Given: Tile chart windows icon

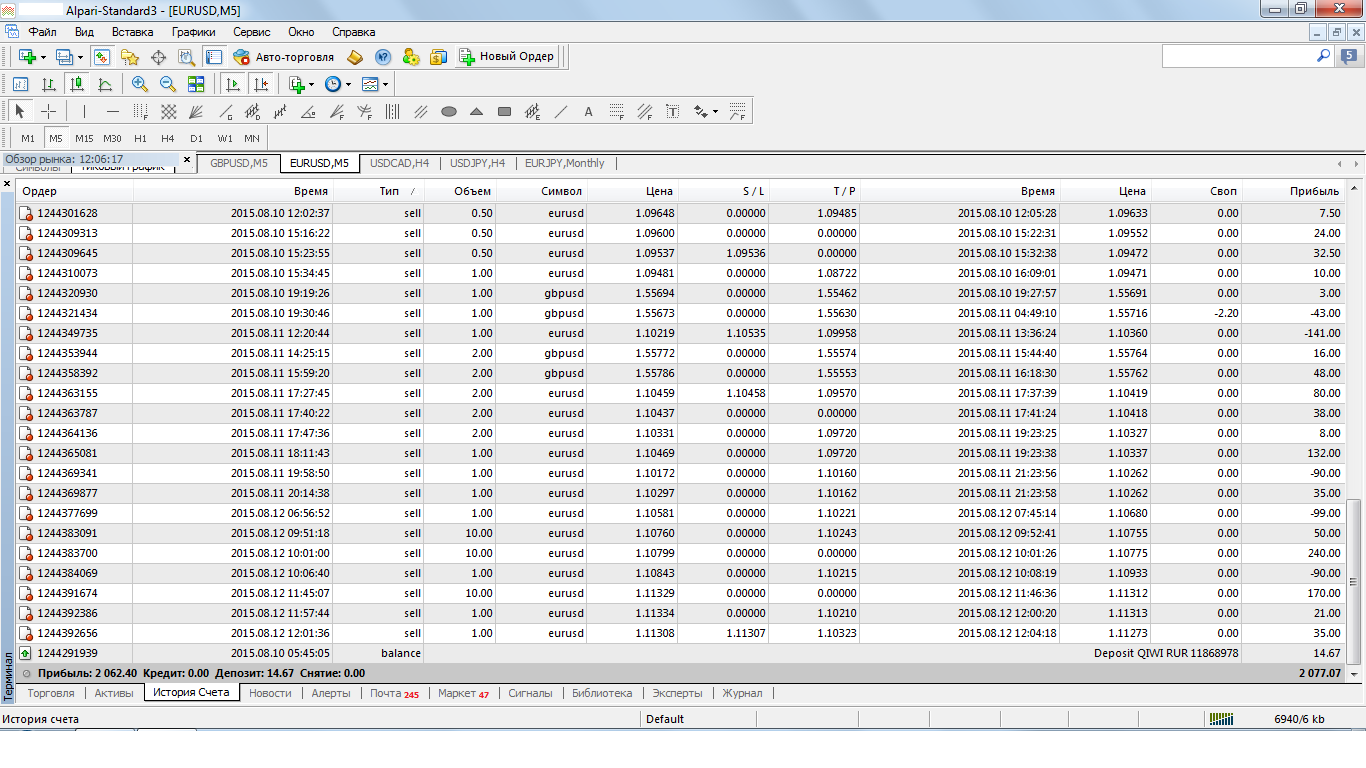Looking at the screenshot, I should (x=196, y=84).
